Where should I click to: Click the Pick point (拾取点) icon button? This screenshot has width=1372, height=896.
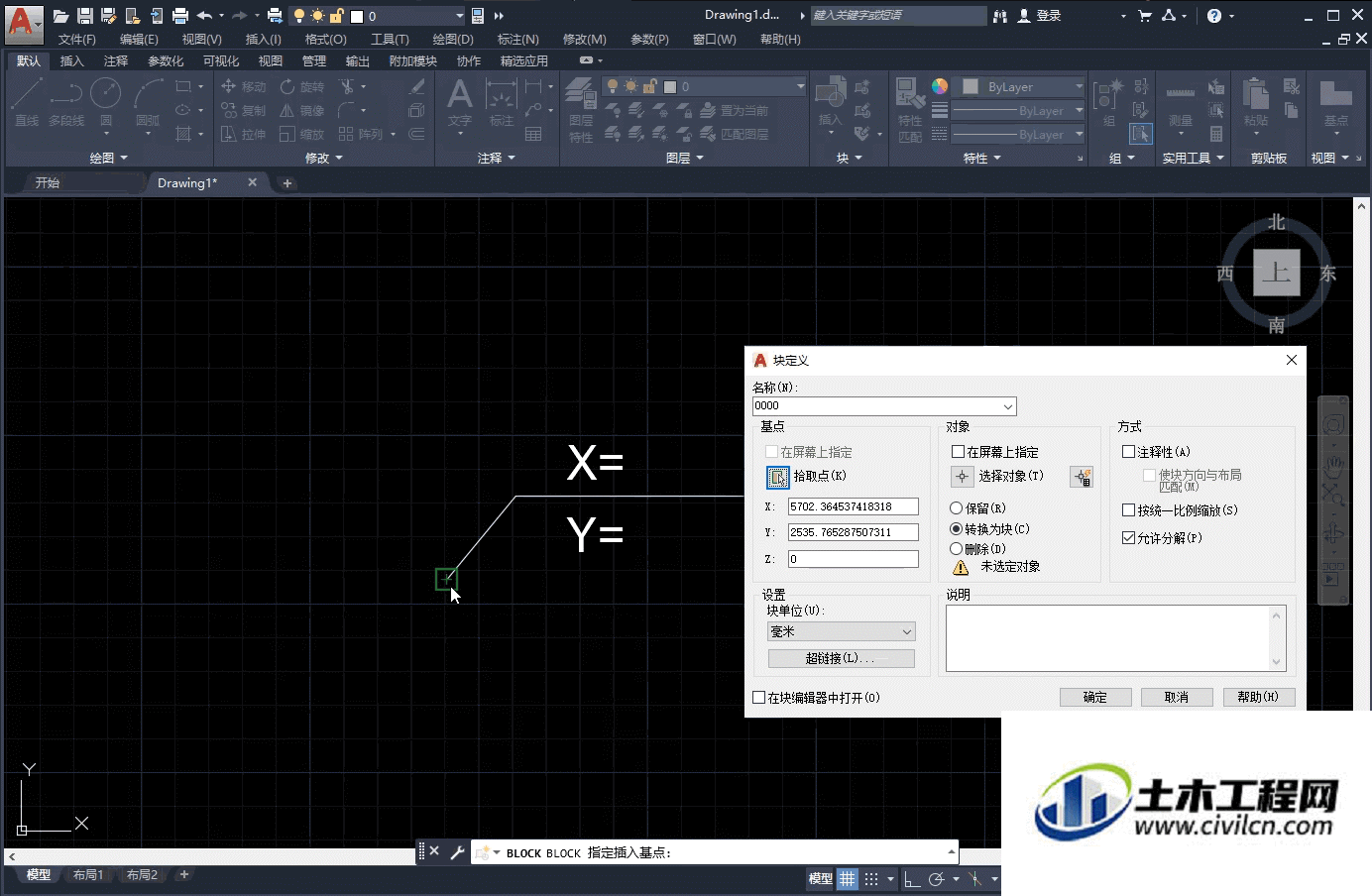click(778, 478)
